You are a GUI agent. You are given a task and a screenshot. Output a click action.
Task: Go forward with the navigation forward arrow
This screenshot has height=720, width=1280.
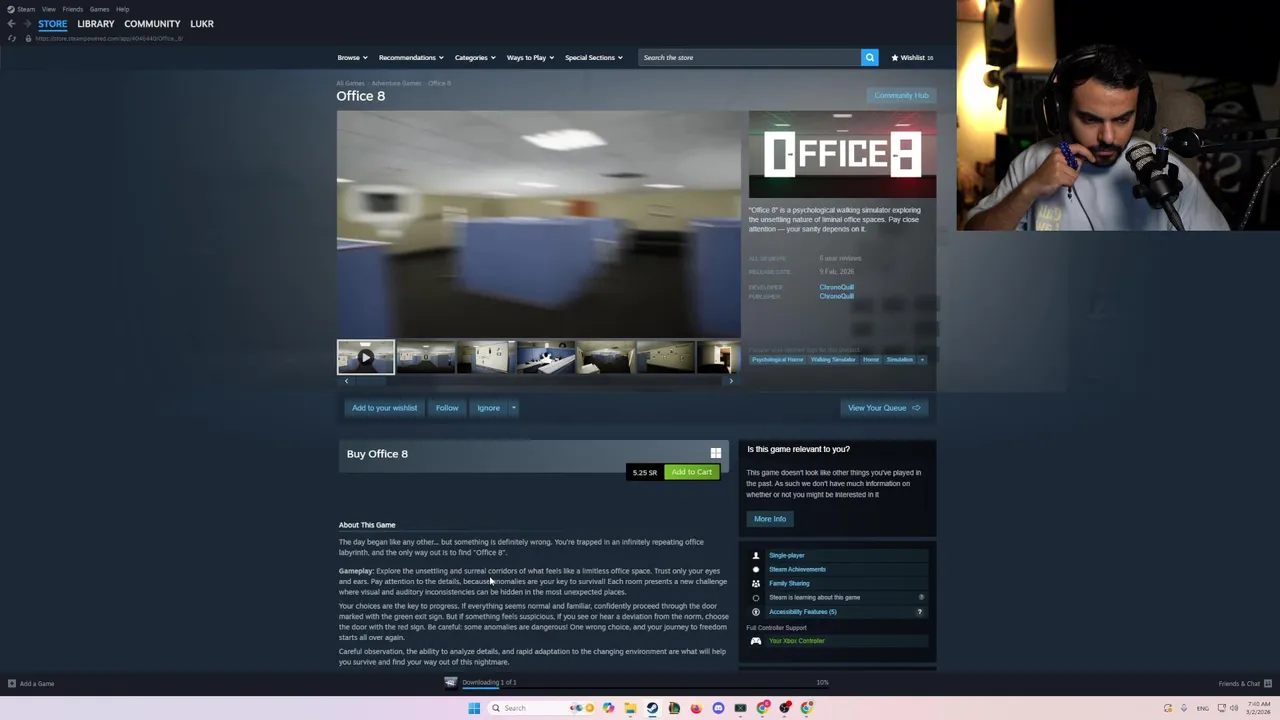pos(26,24)
